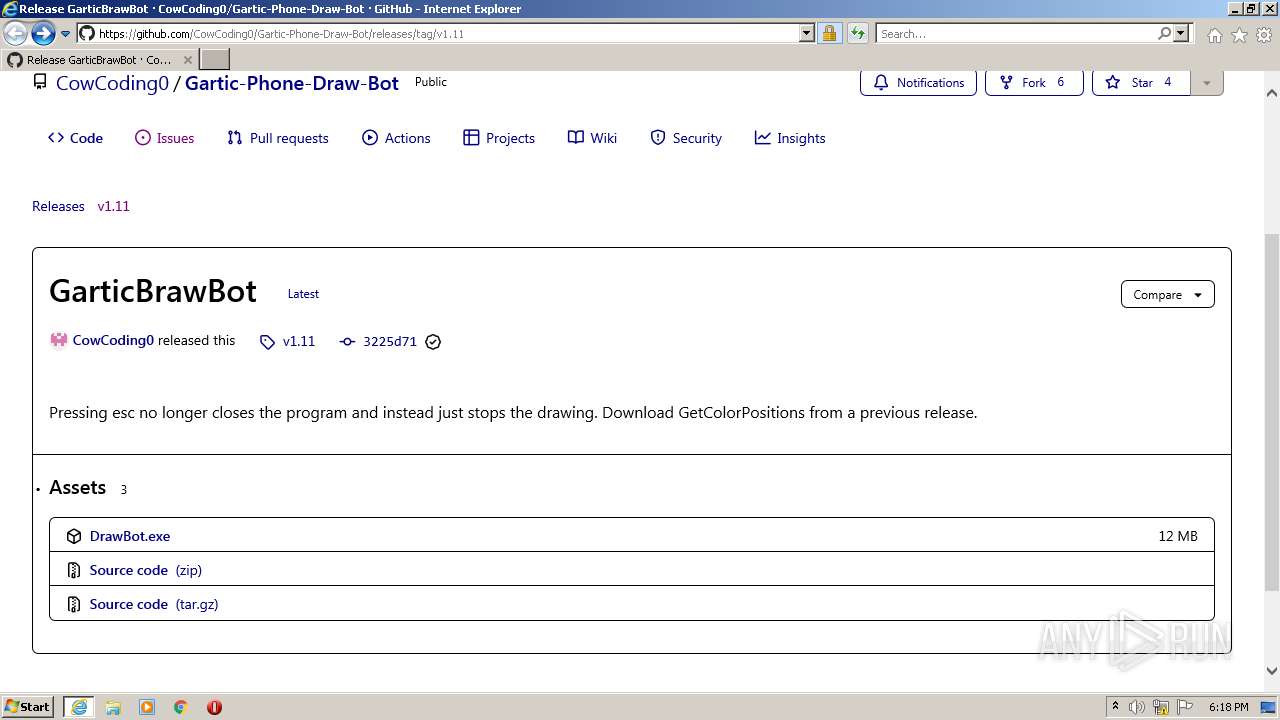Click the volume speaker tray icon
This screenshot has height=720, width=1280.
click(x=1137, y=707)
